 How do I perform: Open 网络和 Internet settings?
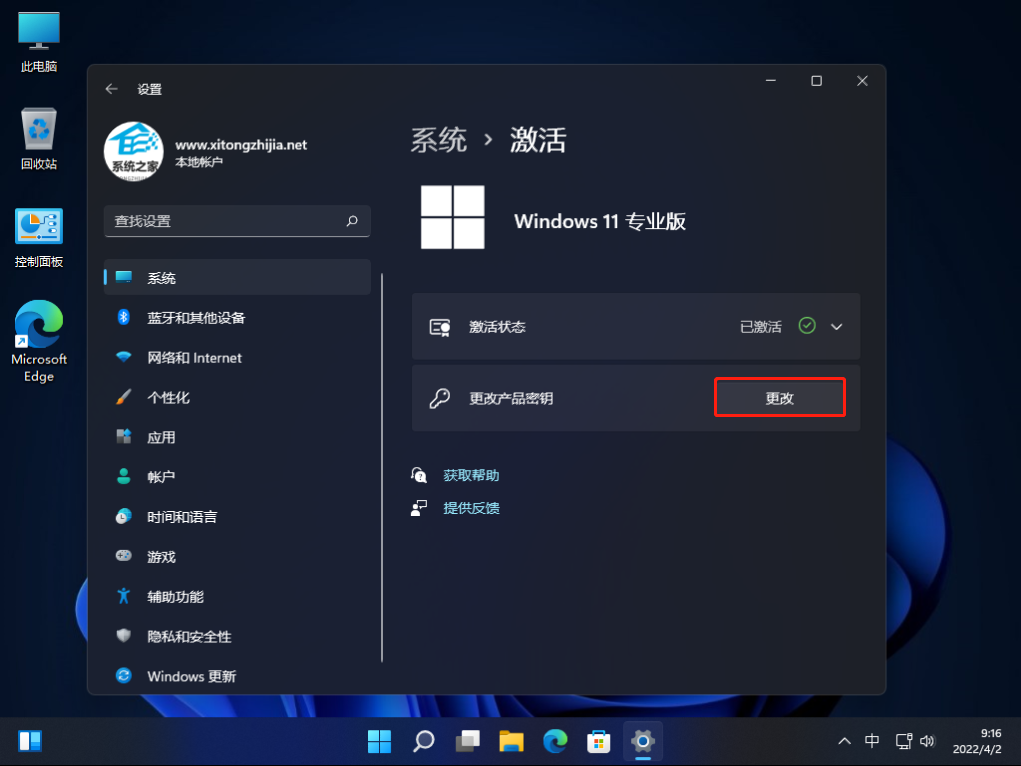click(x=237, y=358)
